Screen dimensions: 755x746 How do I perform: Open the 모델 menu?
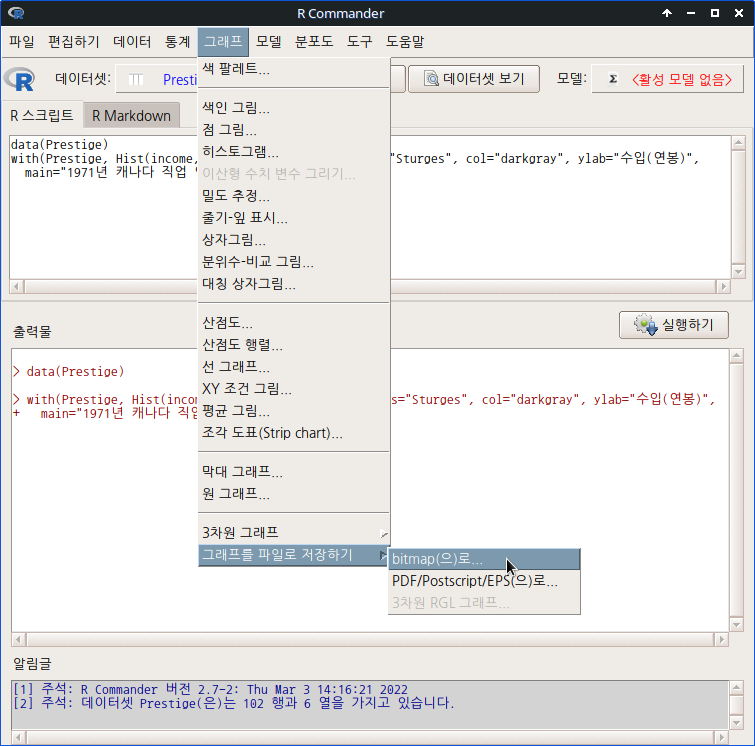268,41
